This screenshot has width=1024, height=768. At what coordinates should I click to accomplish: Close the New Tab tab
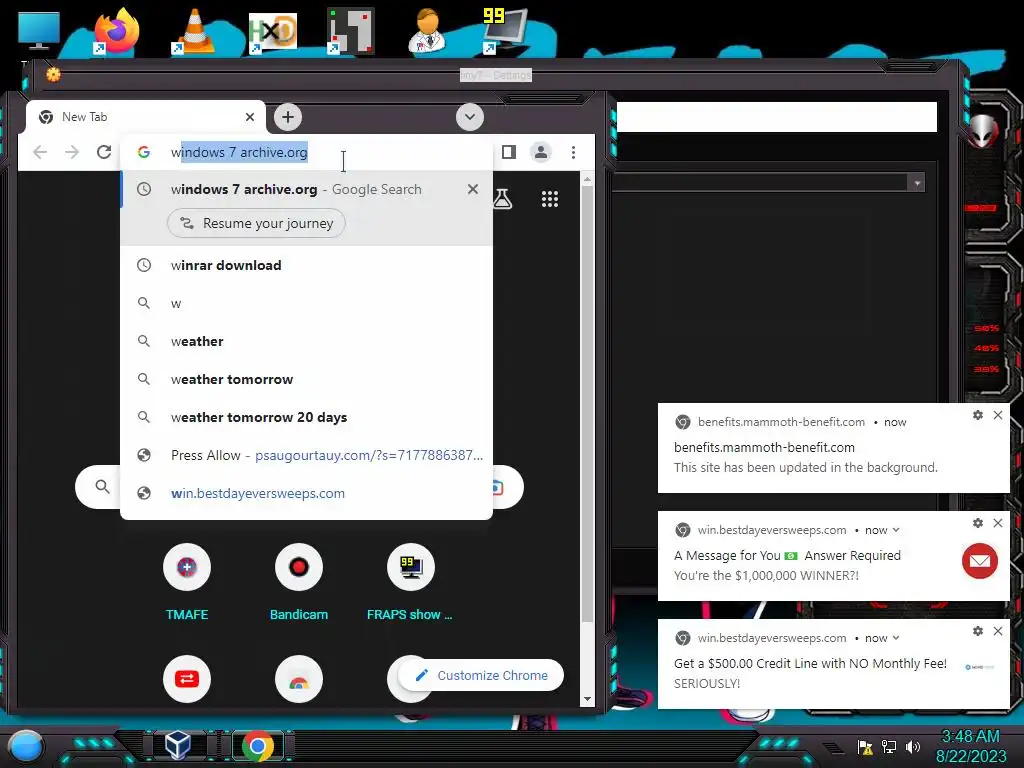(x=249, y=117)
